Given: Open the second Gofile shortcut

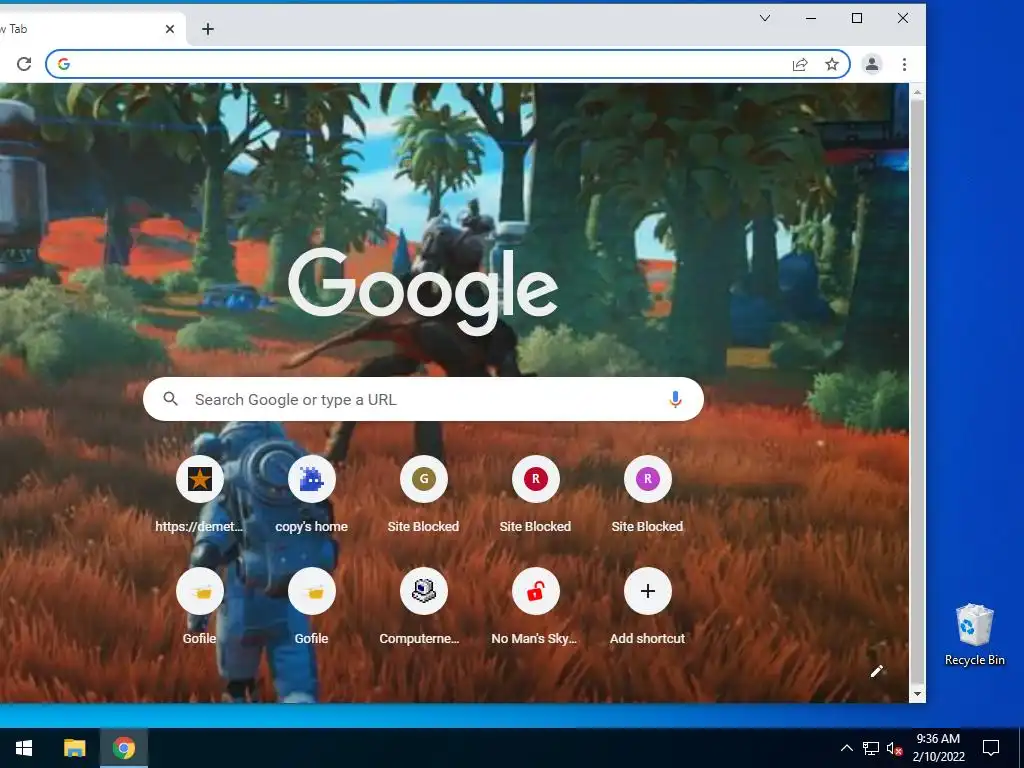Looking at the screenshot, I should [x=312, y=607].
